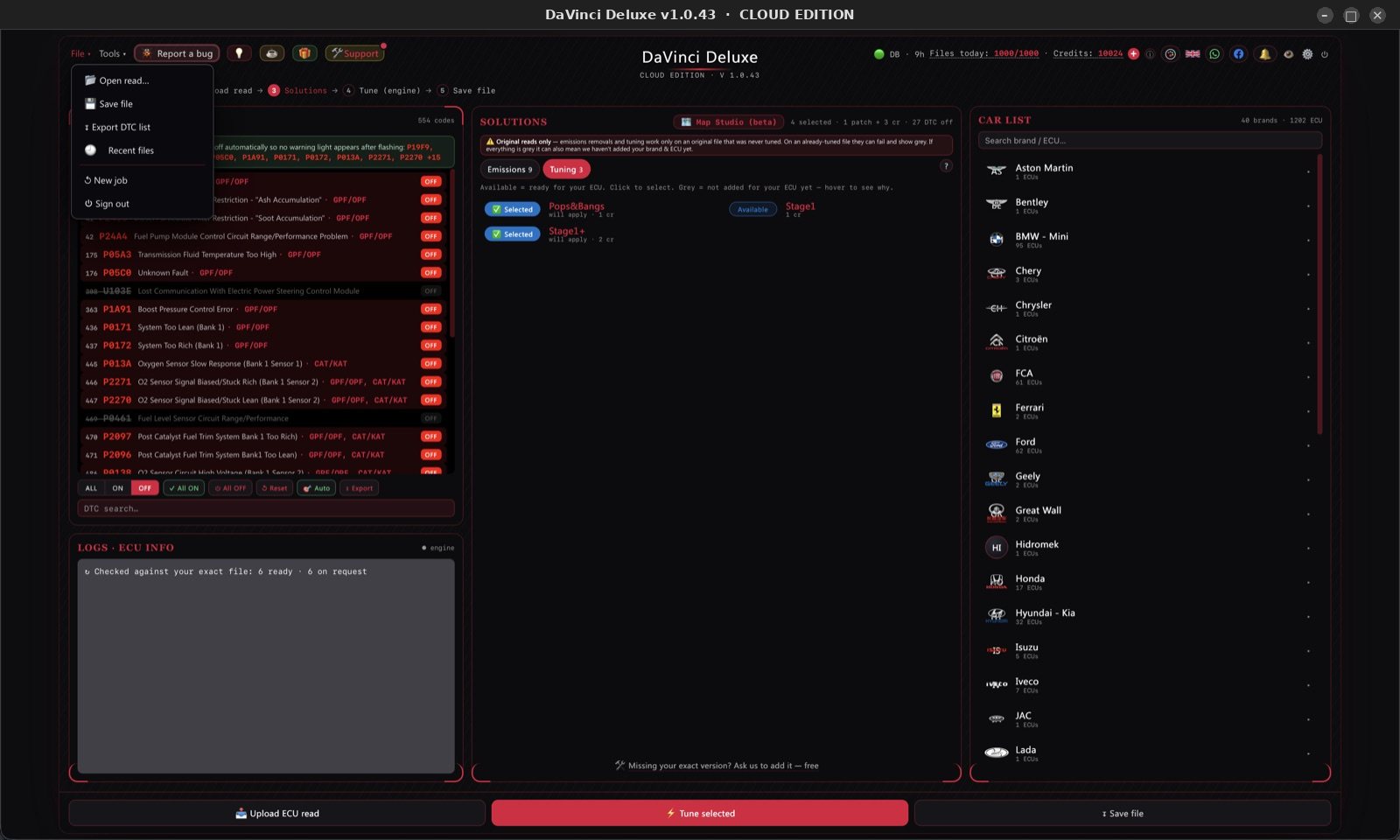Screen dimensions: 1400x840
Task: Select the Ford brand logo
Action: click(996, 444)
